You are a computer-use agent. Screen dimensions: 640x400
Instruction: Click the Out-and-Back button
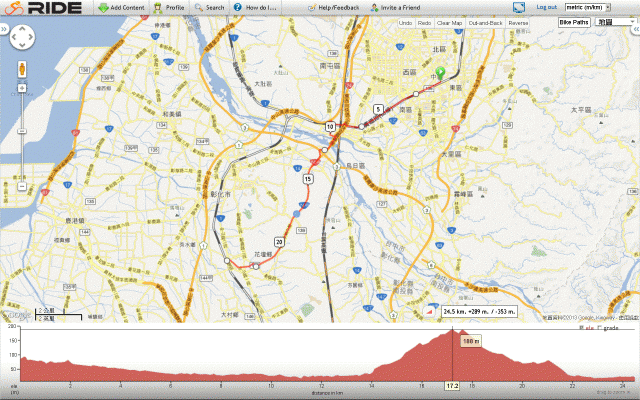click(x=485, y=23)
